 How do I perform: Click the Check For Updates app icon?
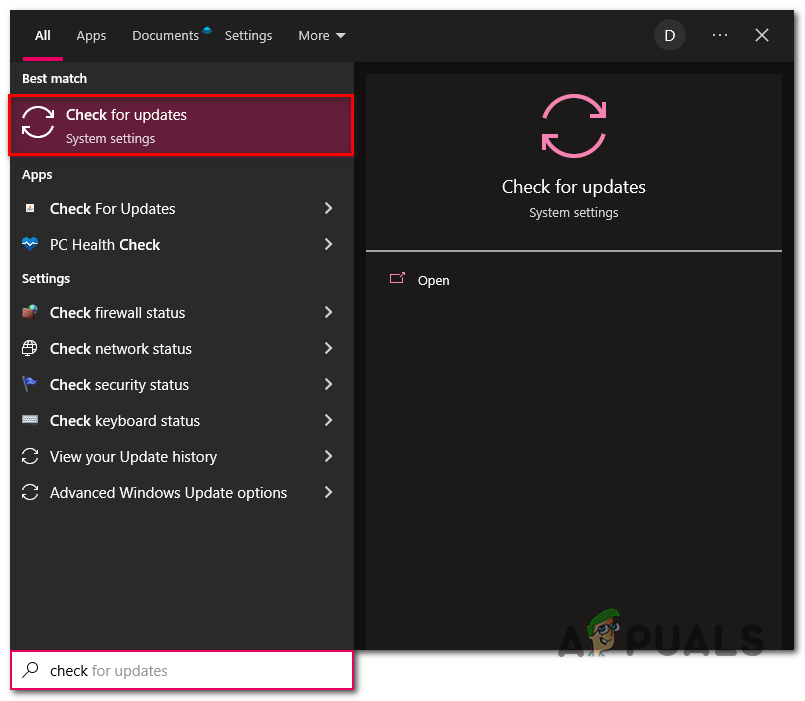point(30,208)
